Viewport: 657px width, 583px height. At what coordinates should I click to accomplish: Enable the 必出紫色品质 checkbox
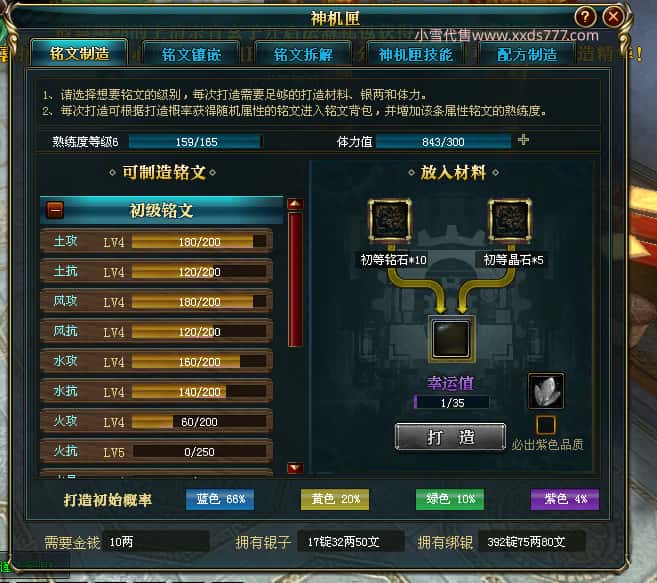(546, 425)
